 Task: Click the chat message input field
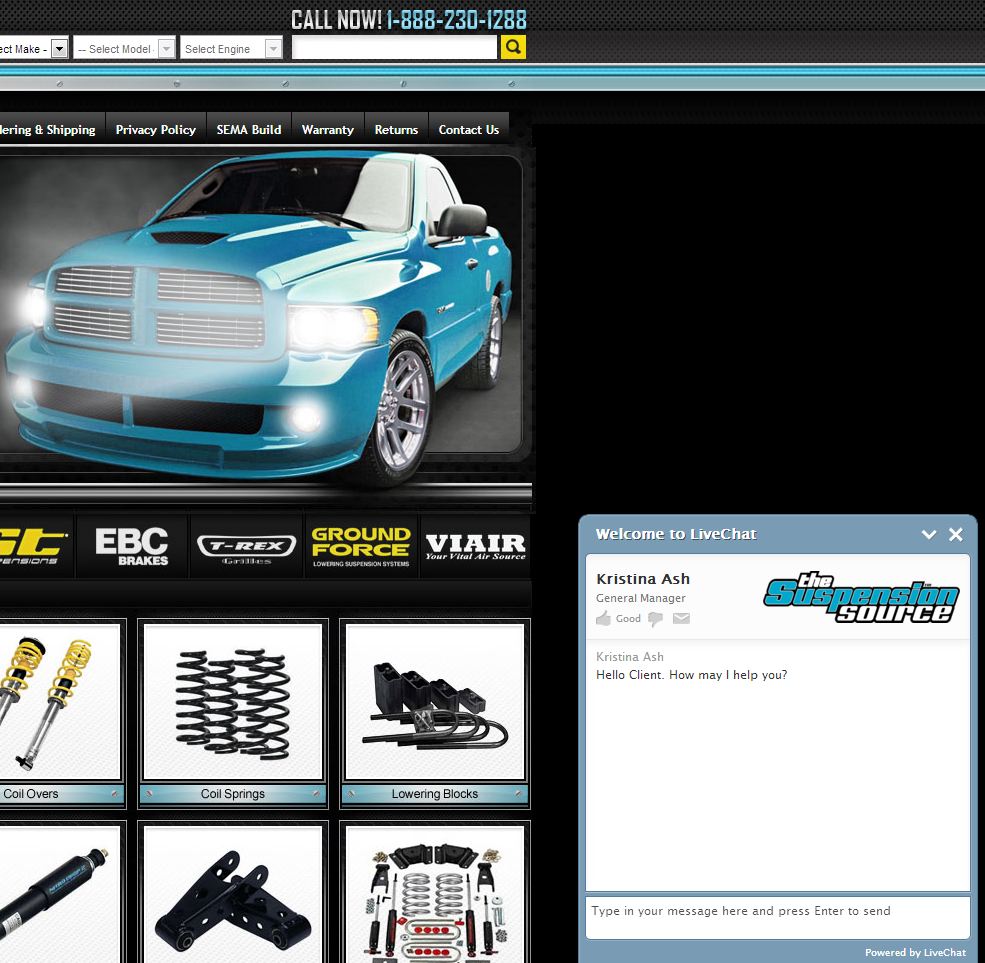pyautogui.click(x=778, y=917)
